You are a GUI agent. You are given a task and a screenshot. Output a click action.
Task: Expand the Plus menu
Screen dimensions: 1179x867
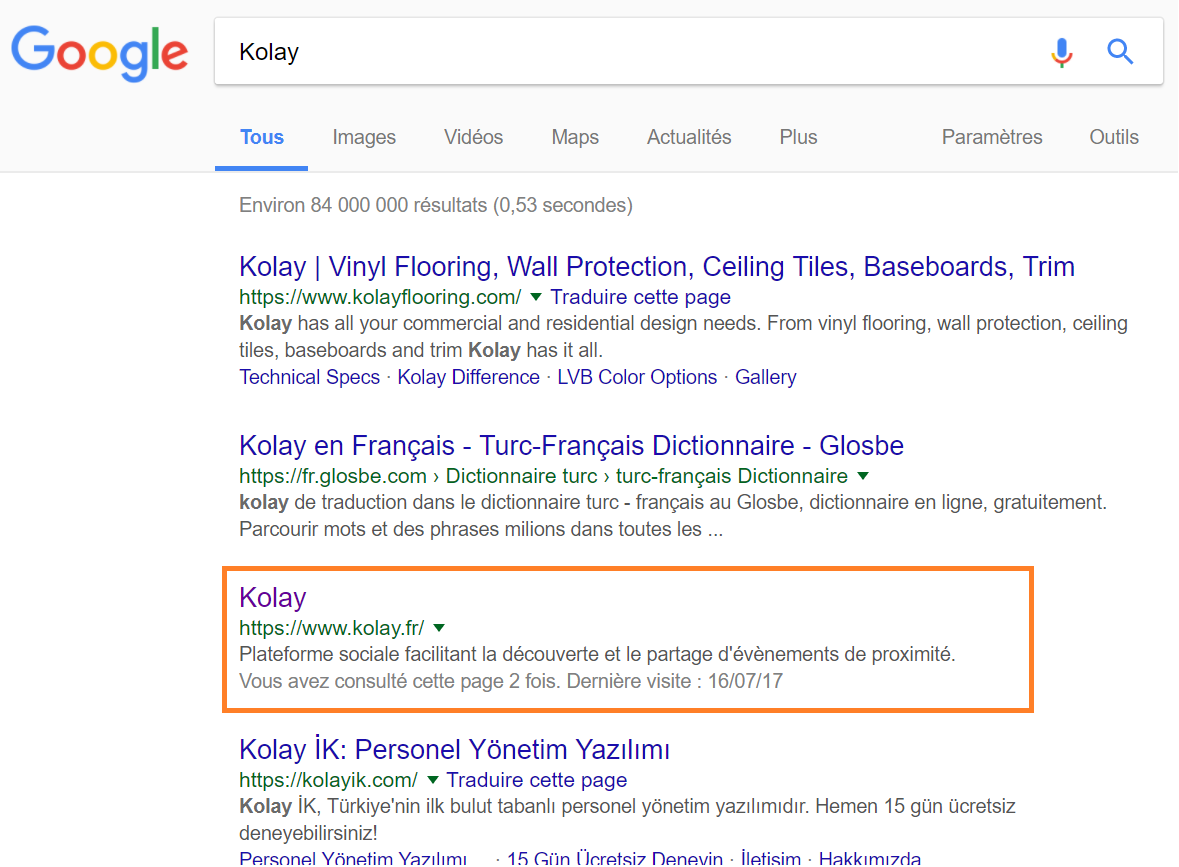pyautogui.click(x=798, y=137)
